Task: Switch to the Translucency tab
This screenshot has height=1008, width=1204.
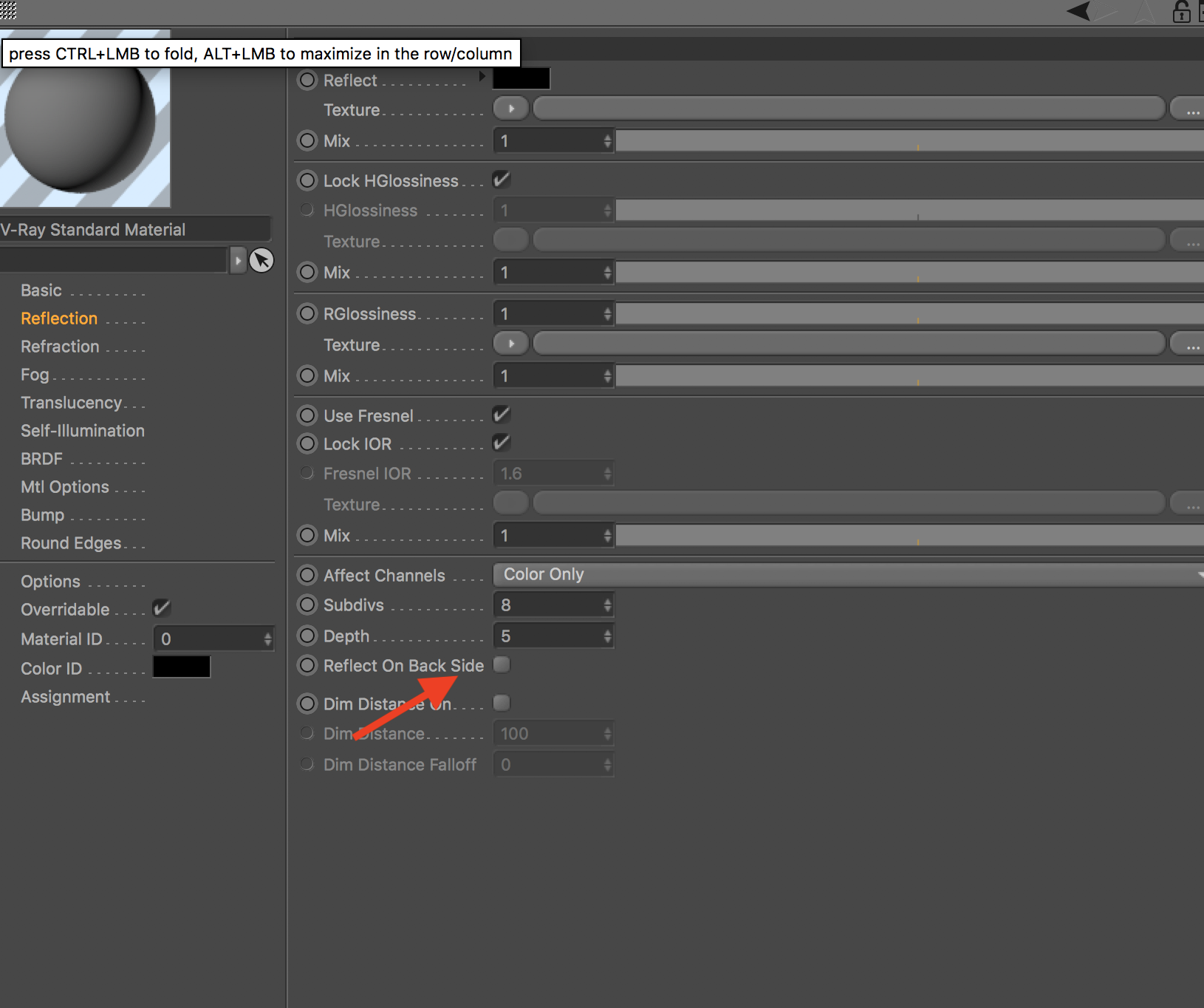Action: [71, 403]
